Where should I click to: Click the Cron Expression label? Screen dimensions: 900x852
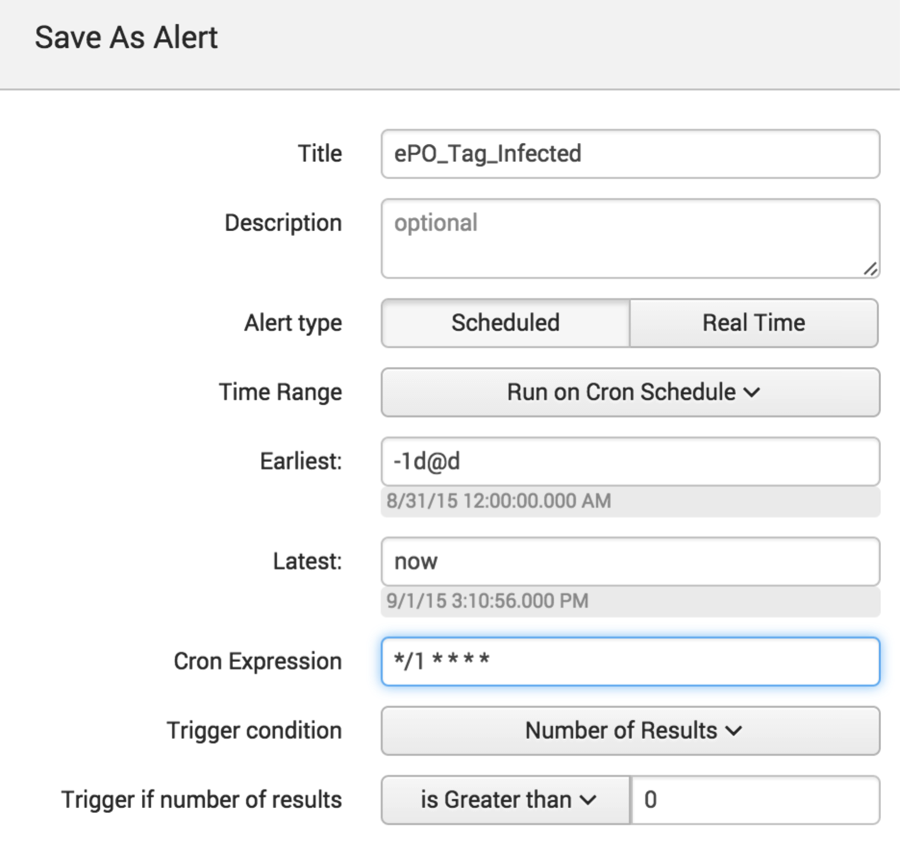click(258, 661)
